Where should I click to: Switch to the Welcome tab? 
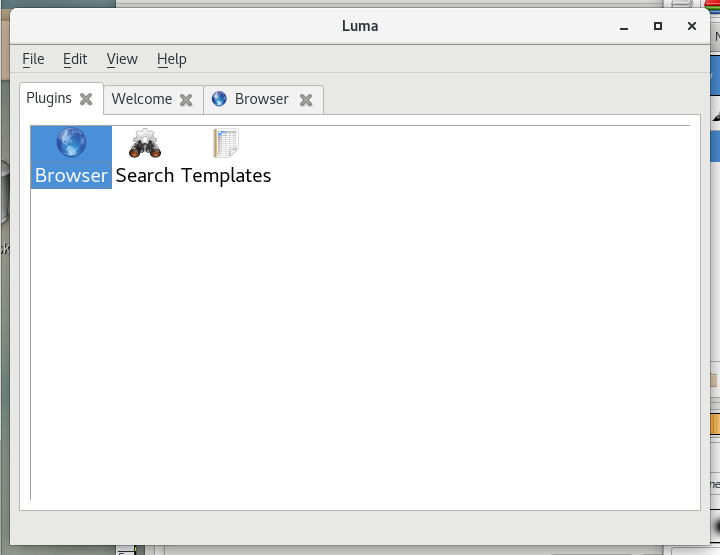tap(141, 99)
